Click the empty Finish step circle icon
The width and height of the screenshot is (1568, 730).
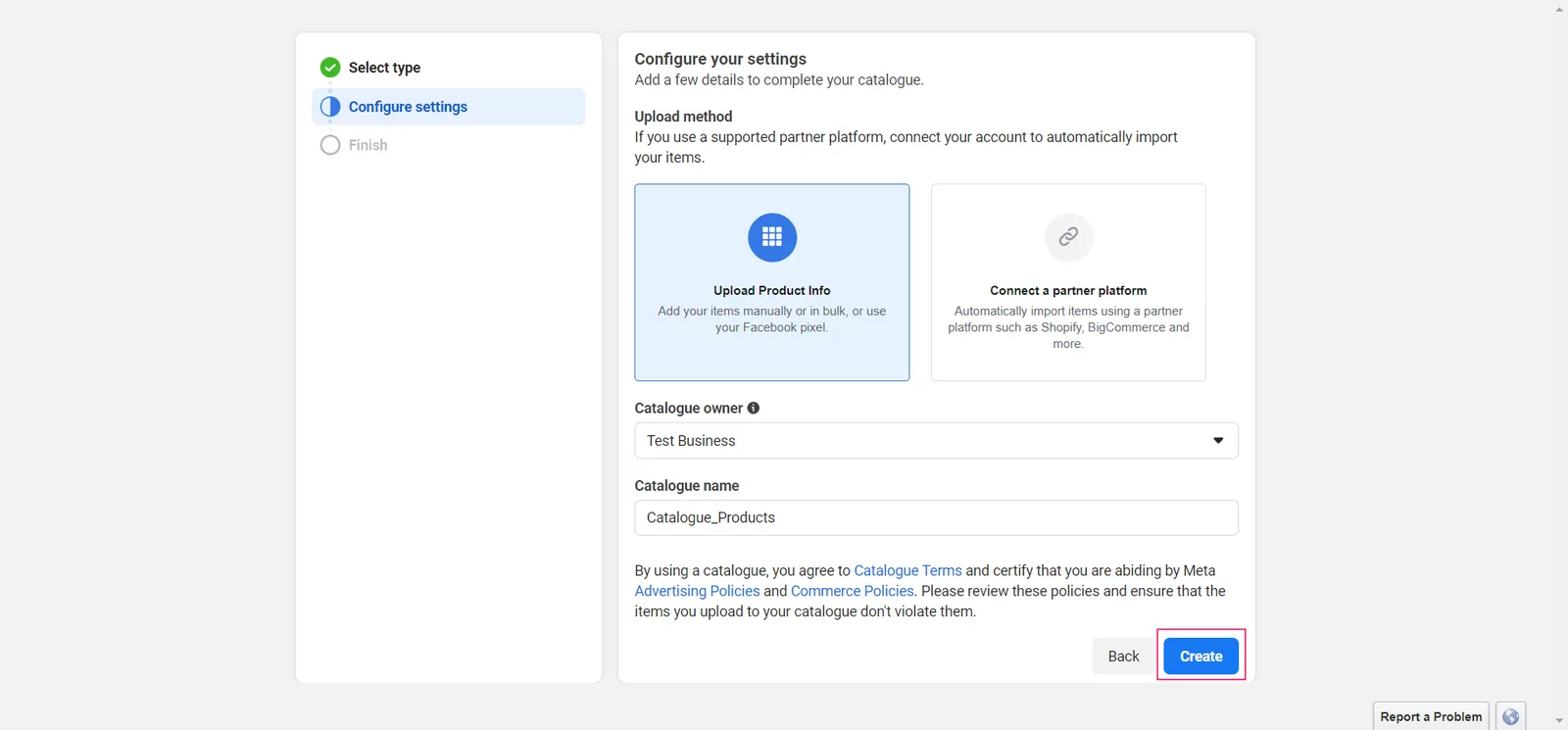330,145
